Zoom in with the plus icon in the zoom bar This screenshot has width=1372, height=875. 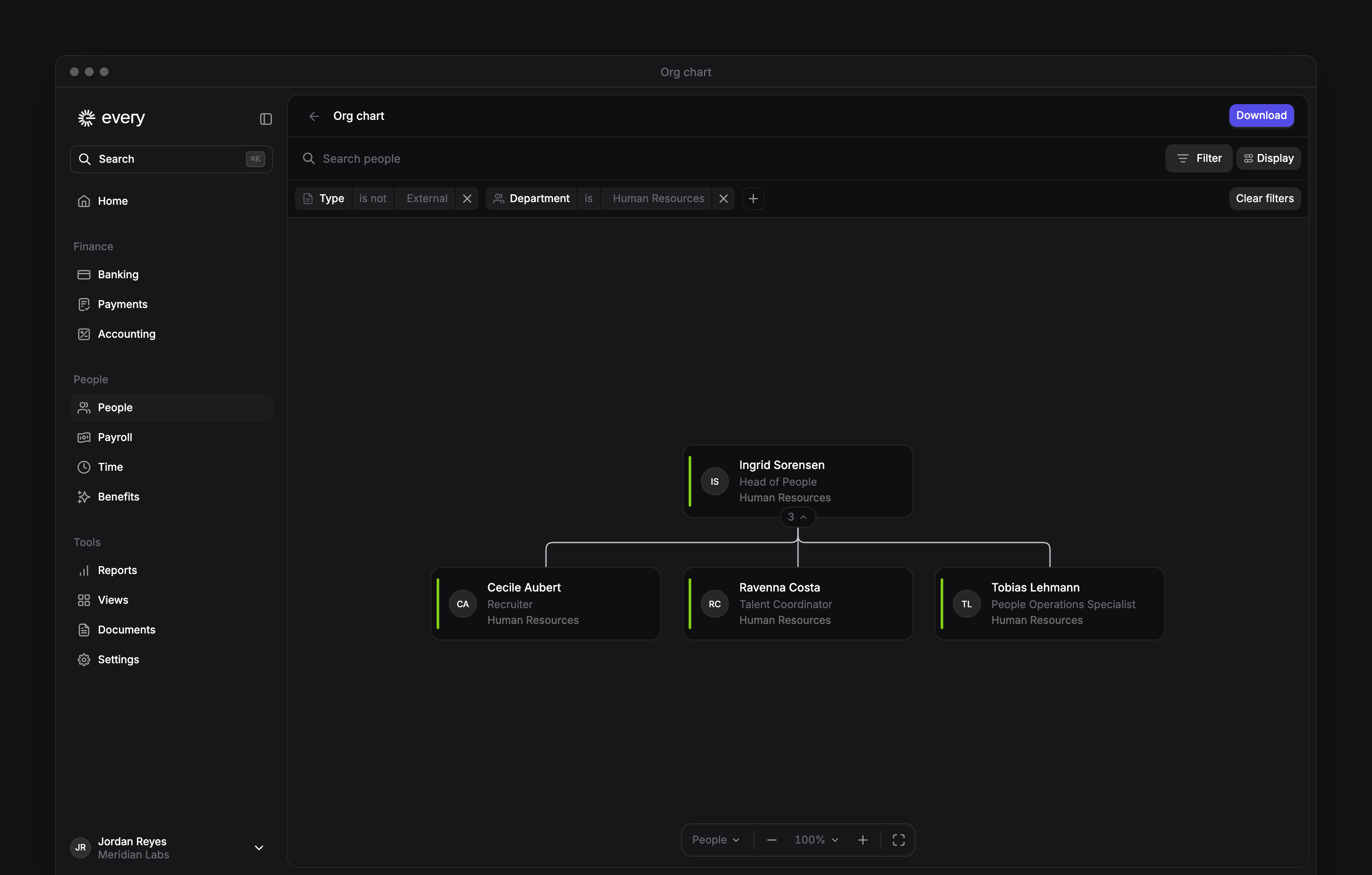click(863, 840)
